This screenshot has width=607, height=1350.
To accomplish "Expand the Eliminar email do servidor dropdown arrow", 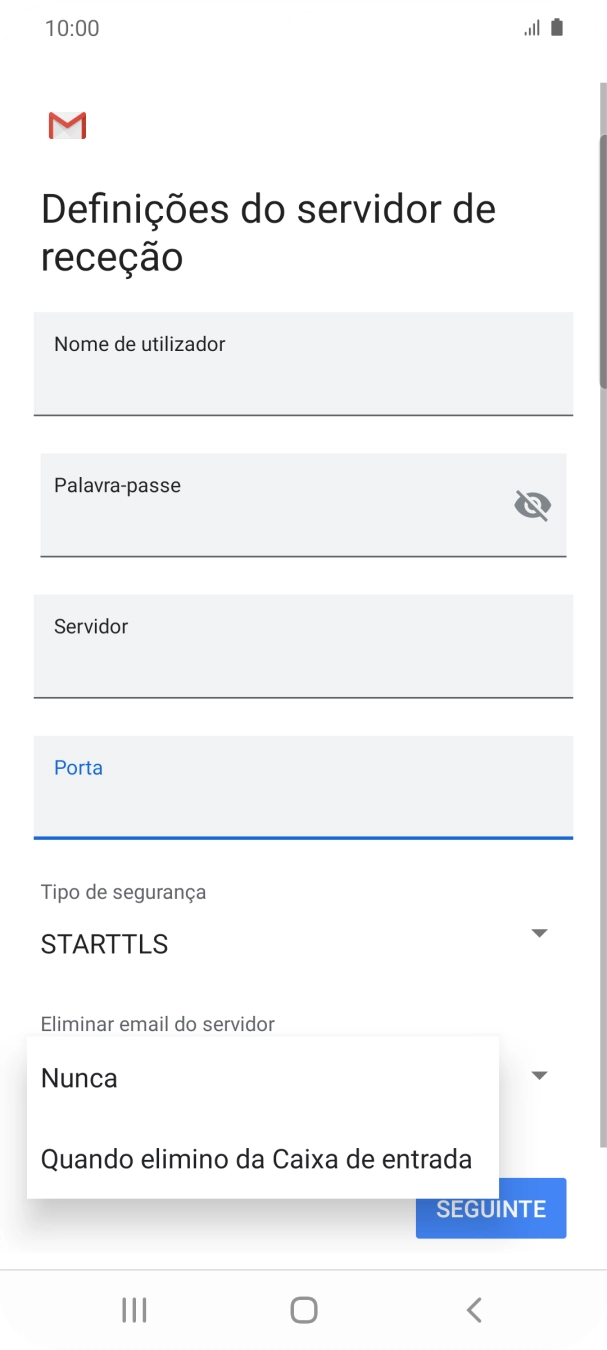I will pos(539,1075).
